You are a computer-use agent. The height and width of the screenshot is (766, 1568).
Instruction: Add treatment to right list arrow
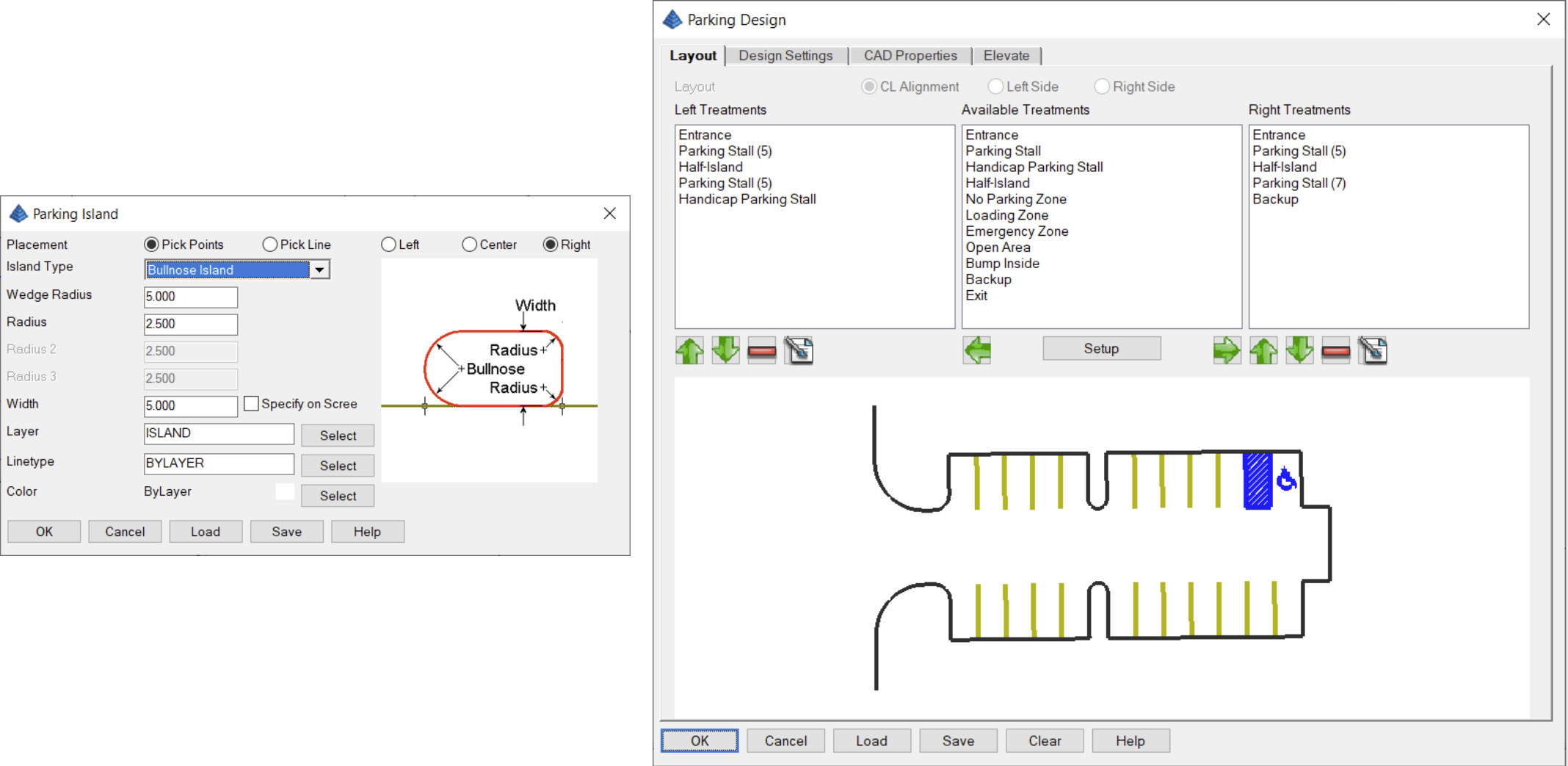click(1227, 350)
